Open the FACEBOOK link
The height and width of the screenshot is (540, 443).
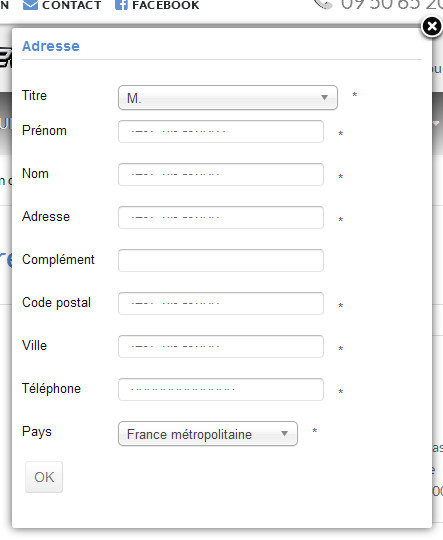tap(166, 5)
